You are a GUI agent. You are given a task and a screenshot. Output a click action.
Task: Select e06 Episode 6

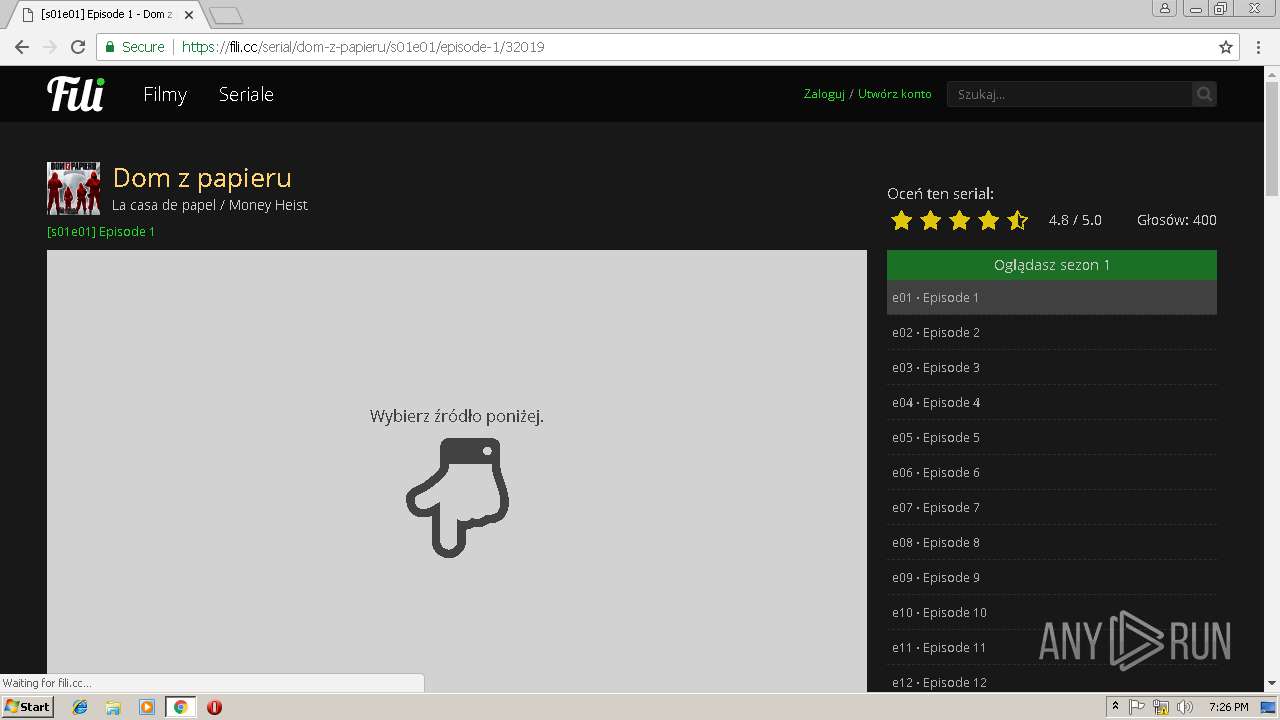point(1052,472)
